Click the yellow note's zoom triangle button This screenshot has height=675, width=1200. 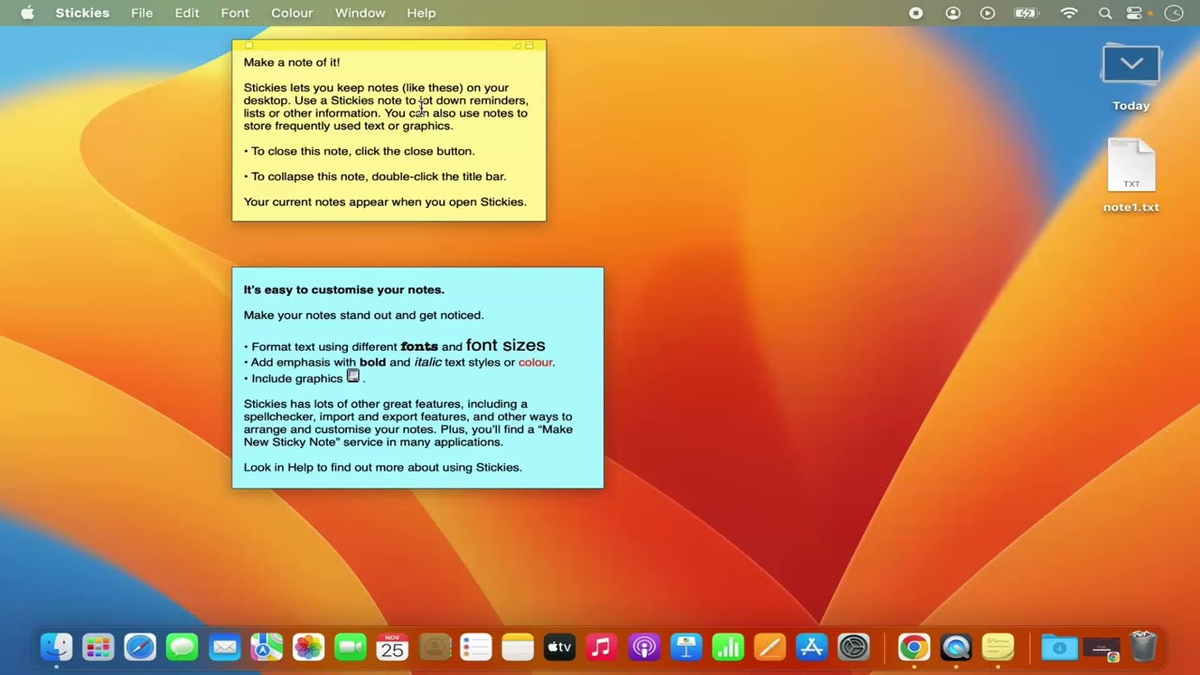click(517, 45)
